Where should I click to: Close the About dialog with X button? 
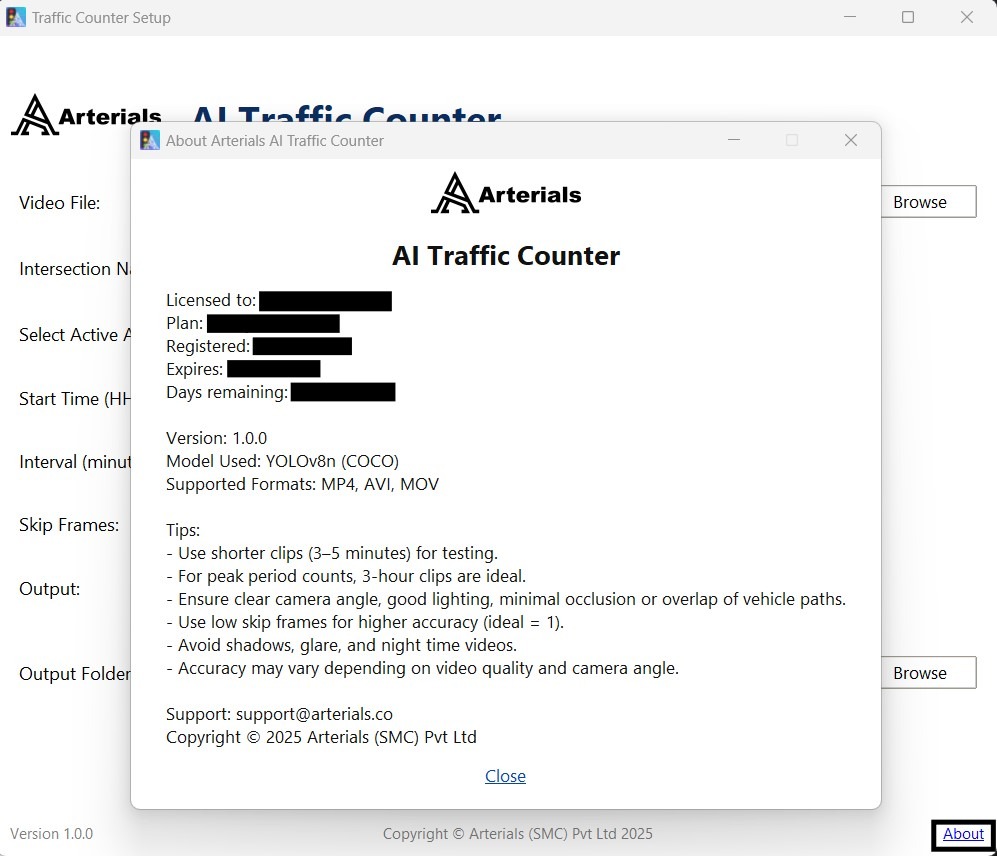coord(851,140)
